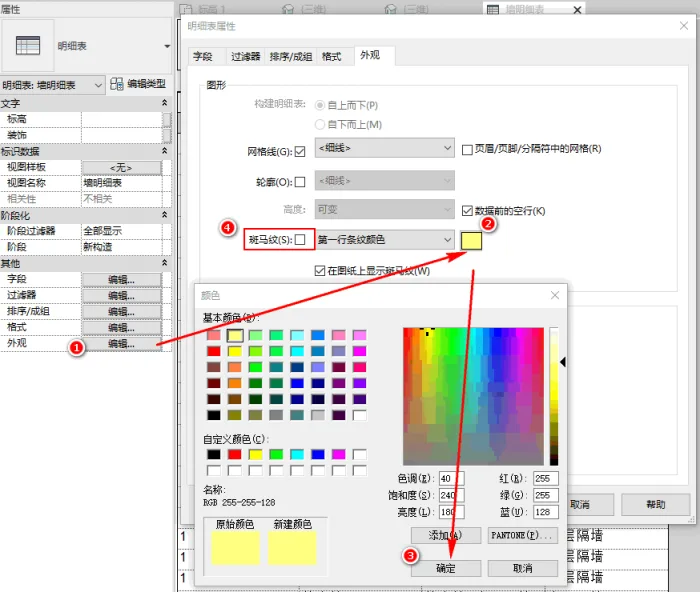Click the 外观 Edit button in Properties
Screen dimensions: 700x592
pos(121,344)
